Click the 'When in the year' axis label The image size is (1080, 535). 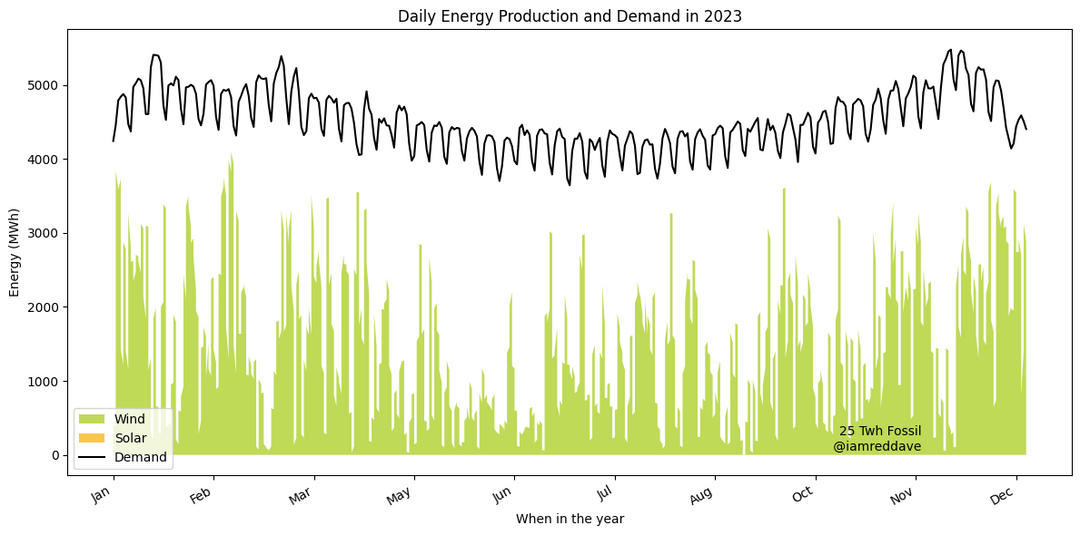point(569,519)
